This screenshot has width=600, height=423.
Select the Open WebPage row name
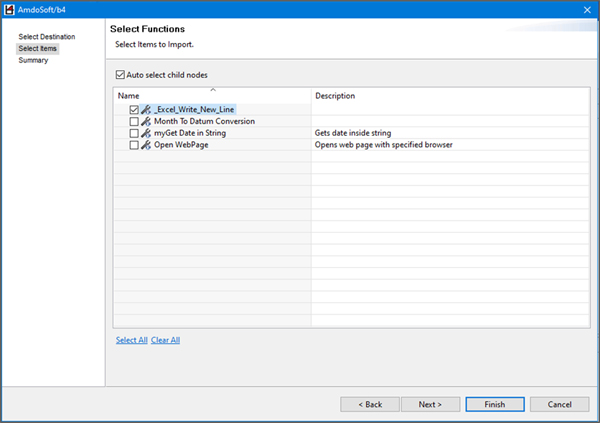(181, 145)
